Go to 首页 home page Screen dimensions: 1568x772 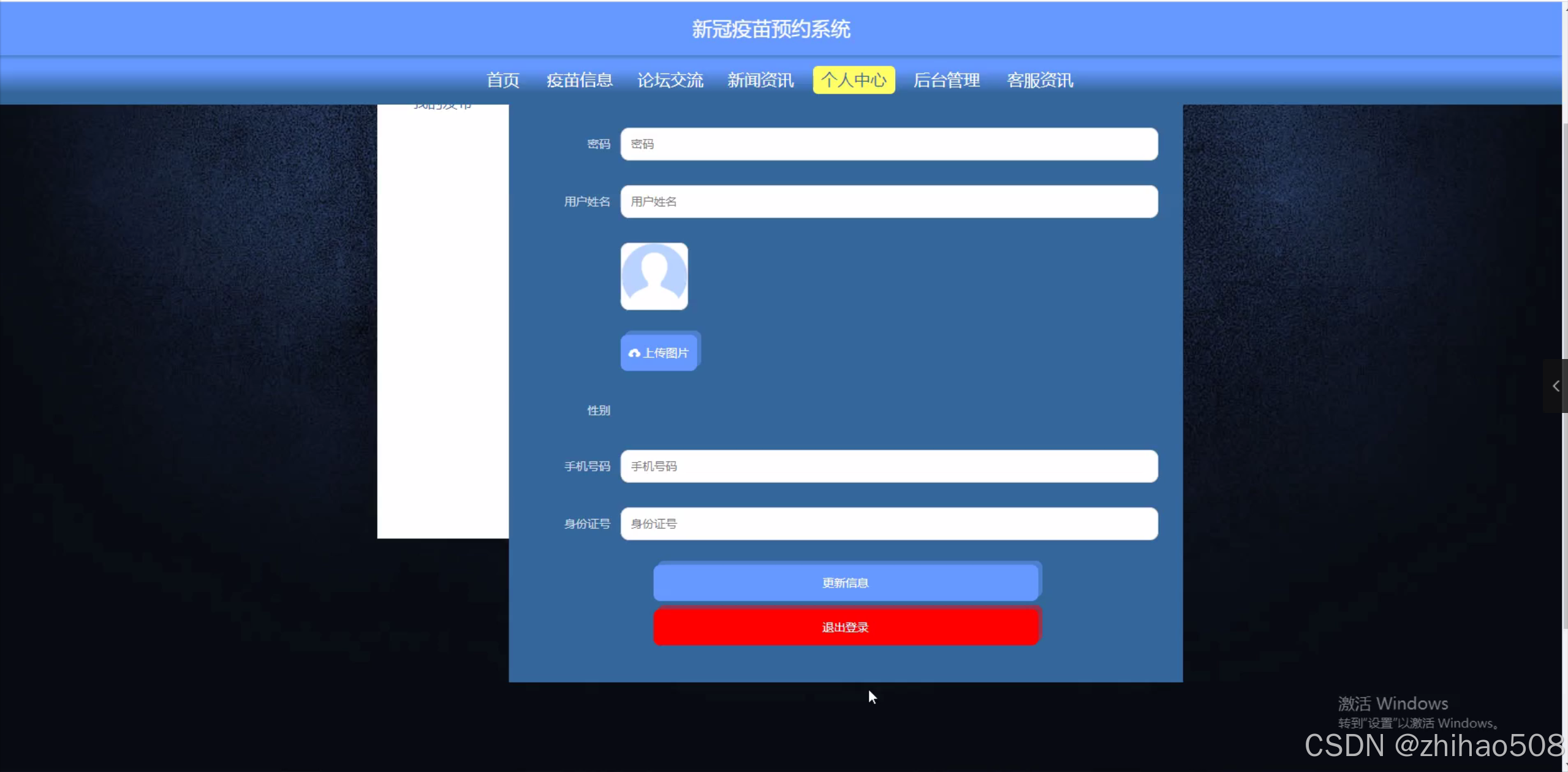(x=502, y=80)
